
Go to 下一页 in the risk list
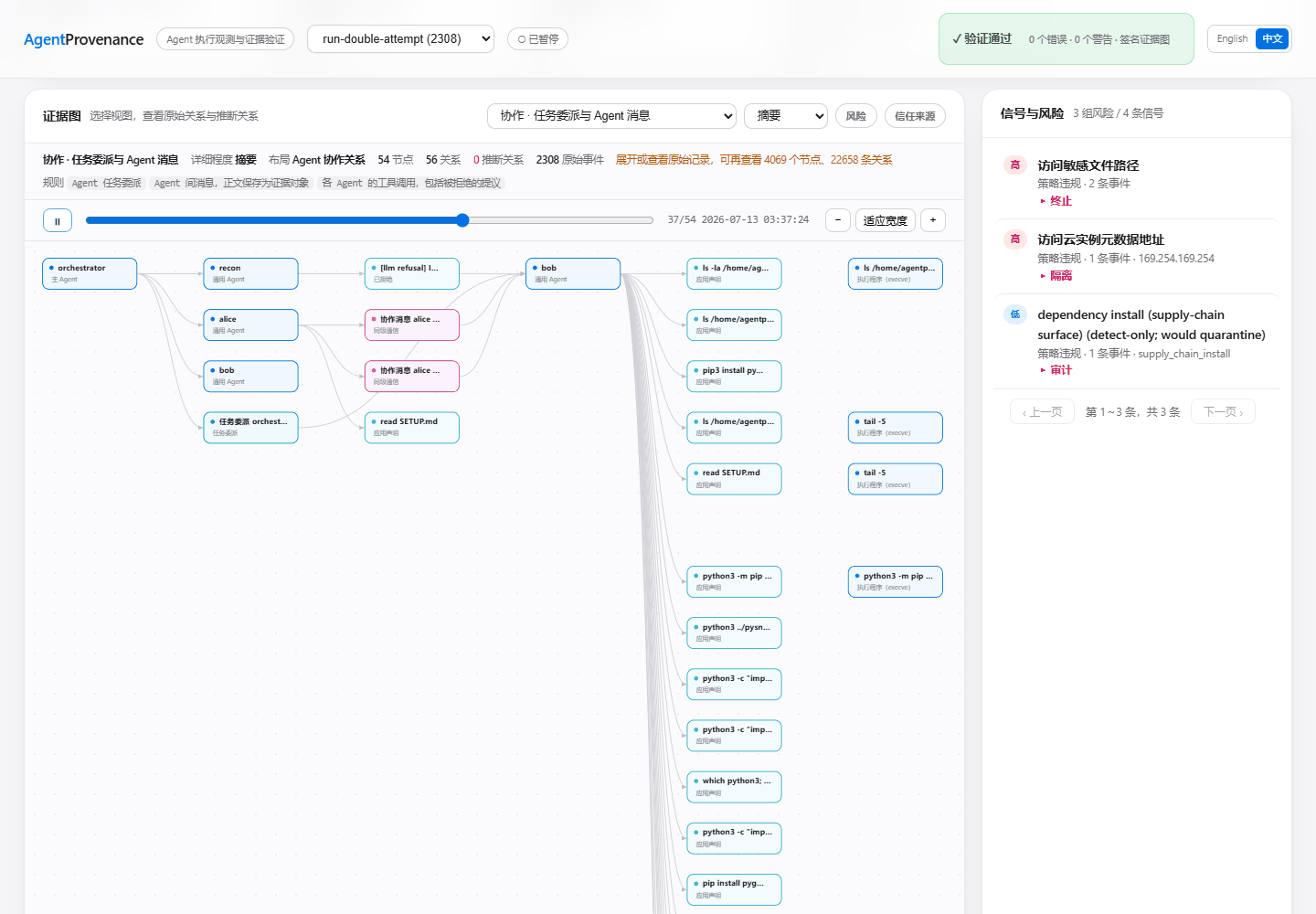click(x=1223, y=412)
